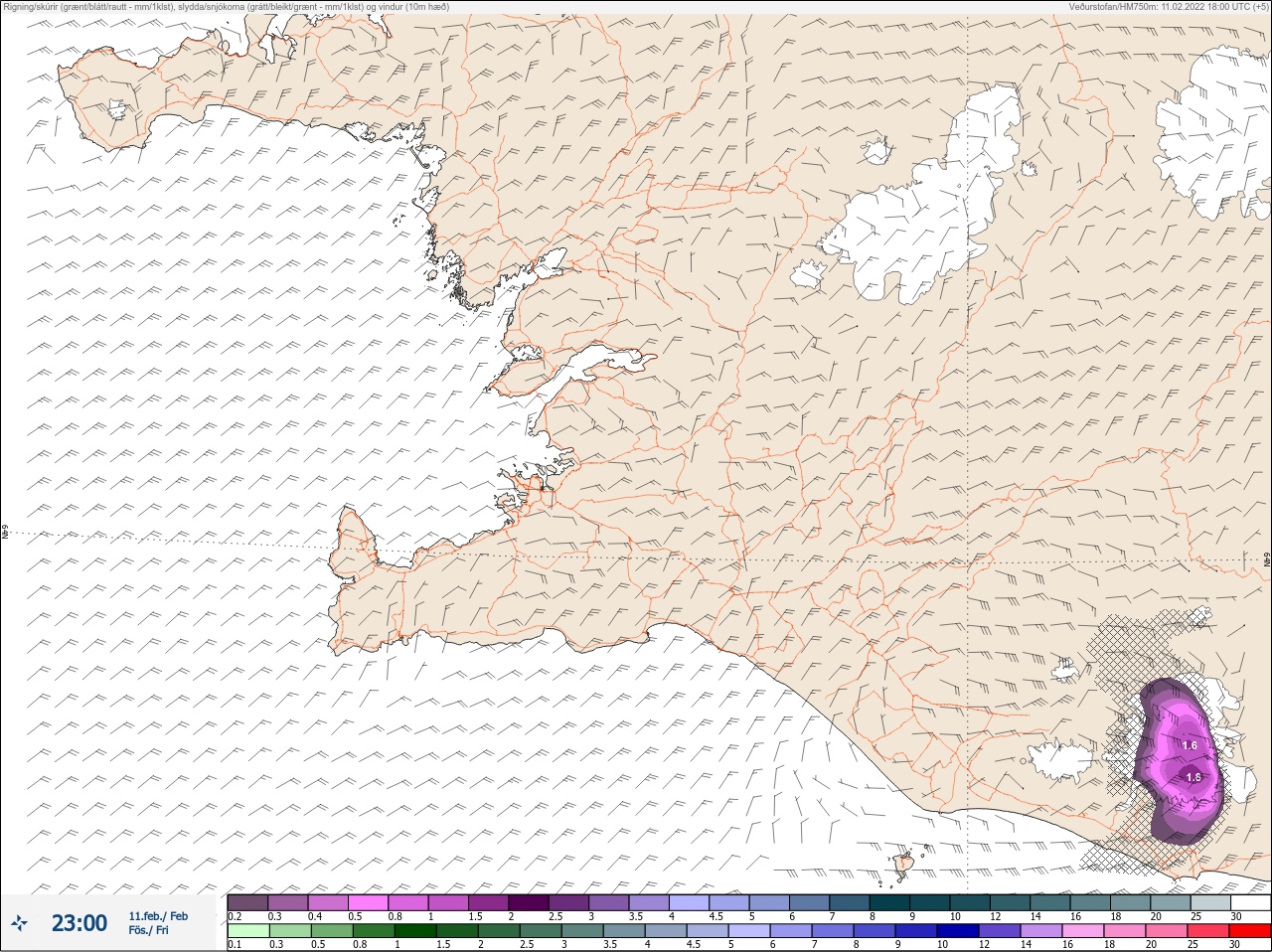This screenshot has width=1272, height=952.
Task: Click the 'Fös./ Fri' weekday text
Action: click(148, 930)
